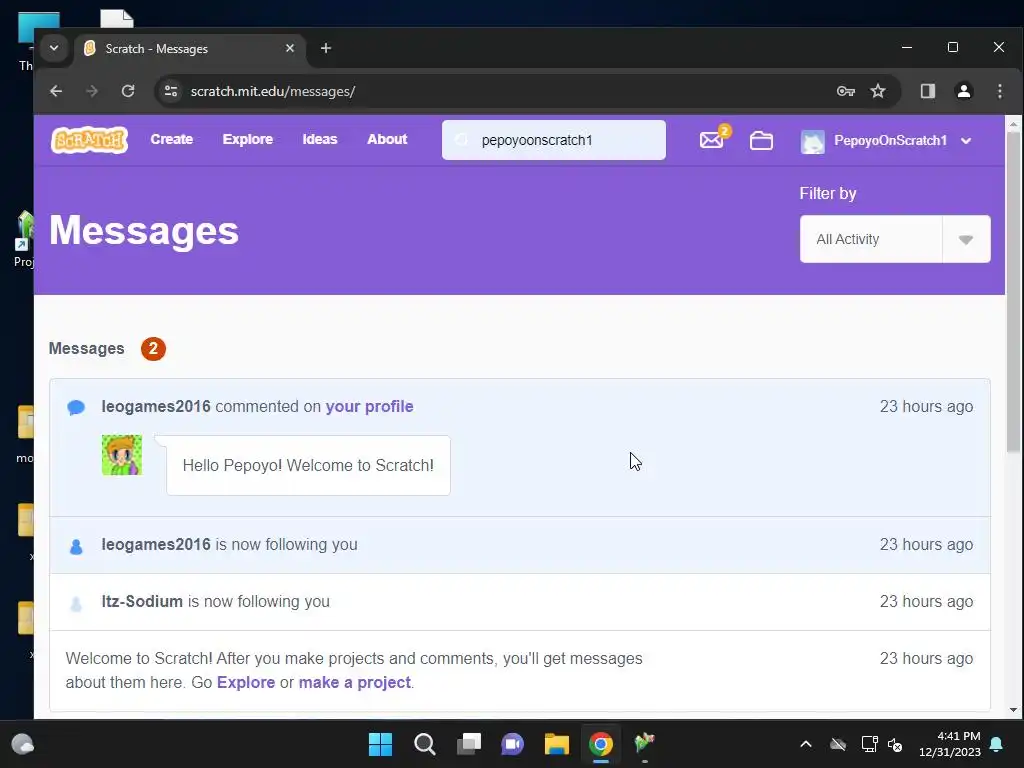1024x768 pixels.
Task: Click the notification bell in taskbar
Action: pos(997,744)
